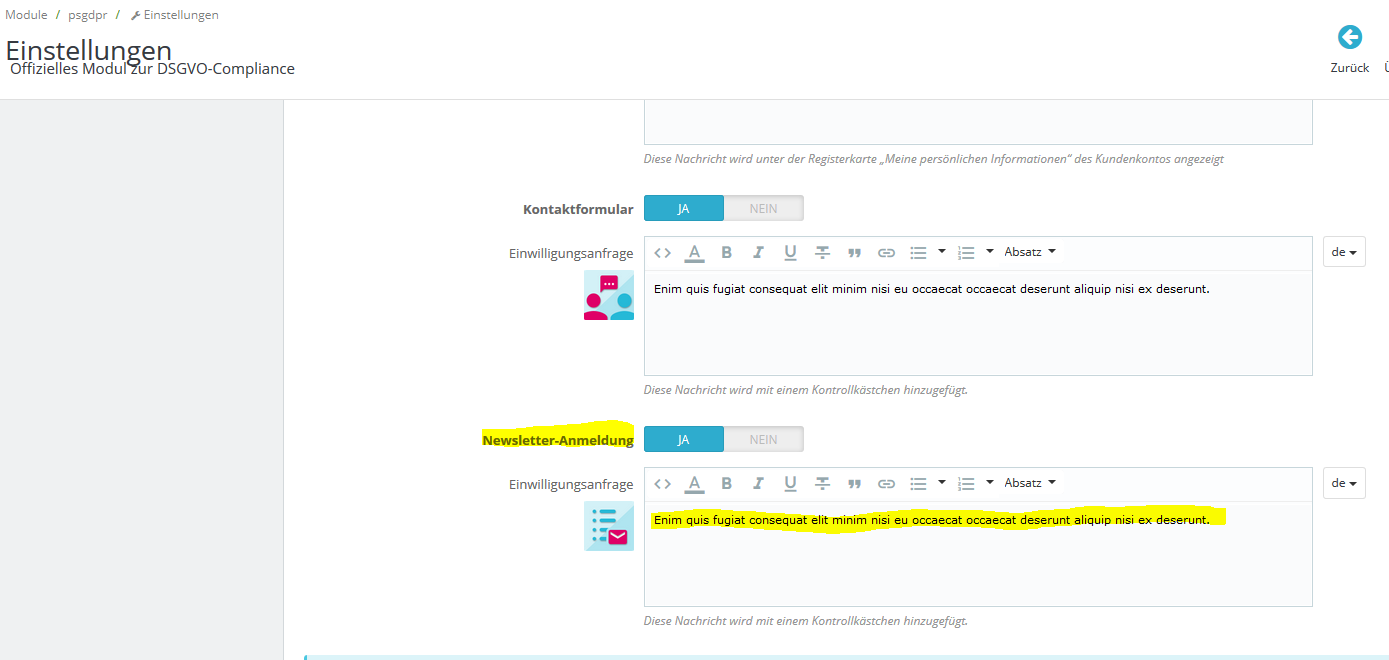Set Kontaktformular switch to JA
Viewport: 1389px width, 660px height.
(684, 208)
